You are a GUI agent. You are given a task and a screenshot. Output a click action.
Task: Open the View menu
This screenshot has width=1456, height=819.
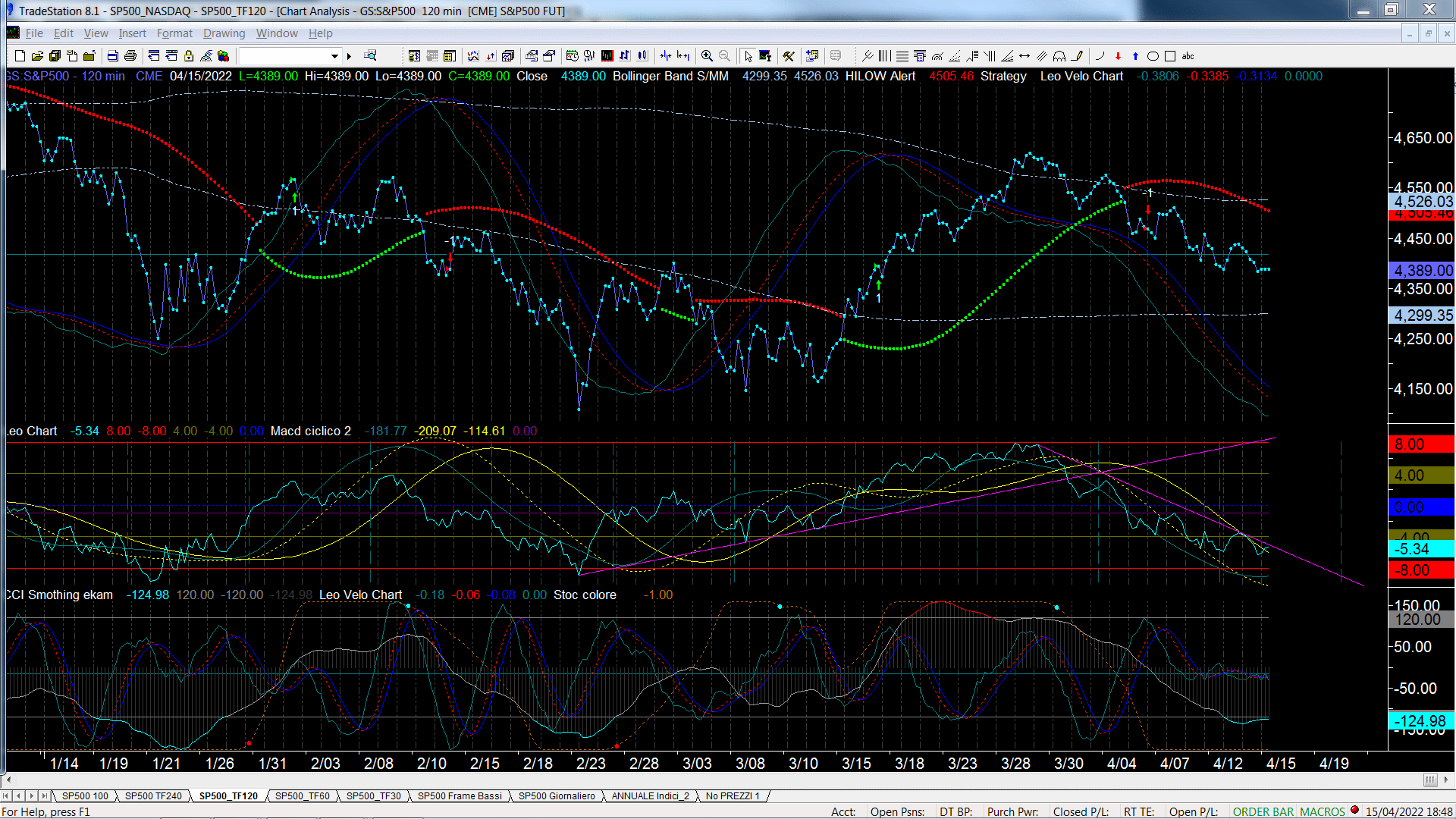(96, 33)
